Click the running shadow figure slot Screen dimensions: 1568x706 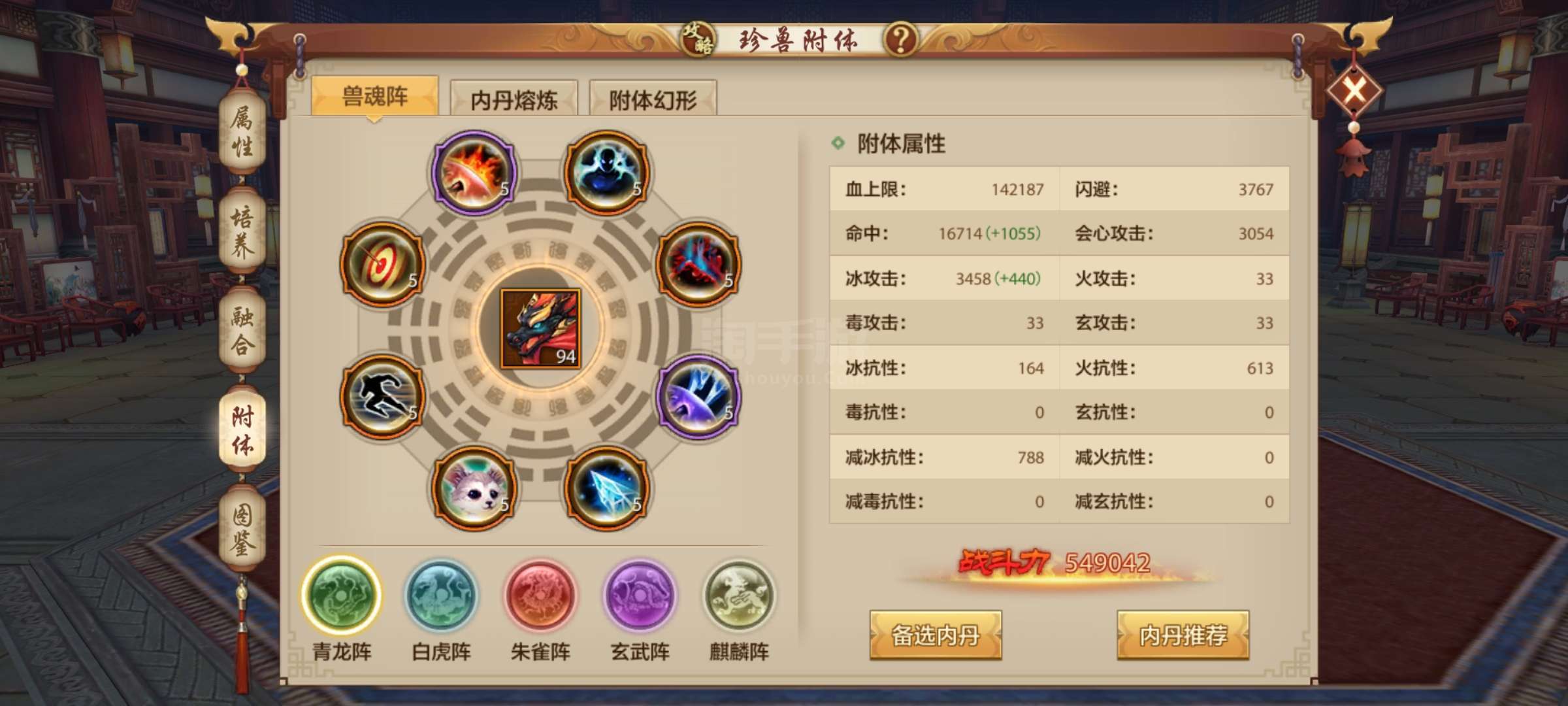383,397
